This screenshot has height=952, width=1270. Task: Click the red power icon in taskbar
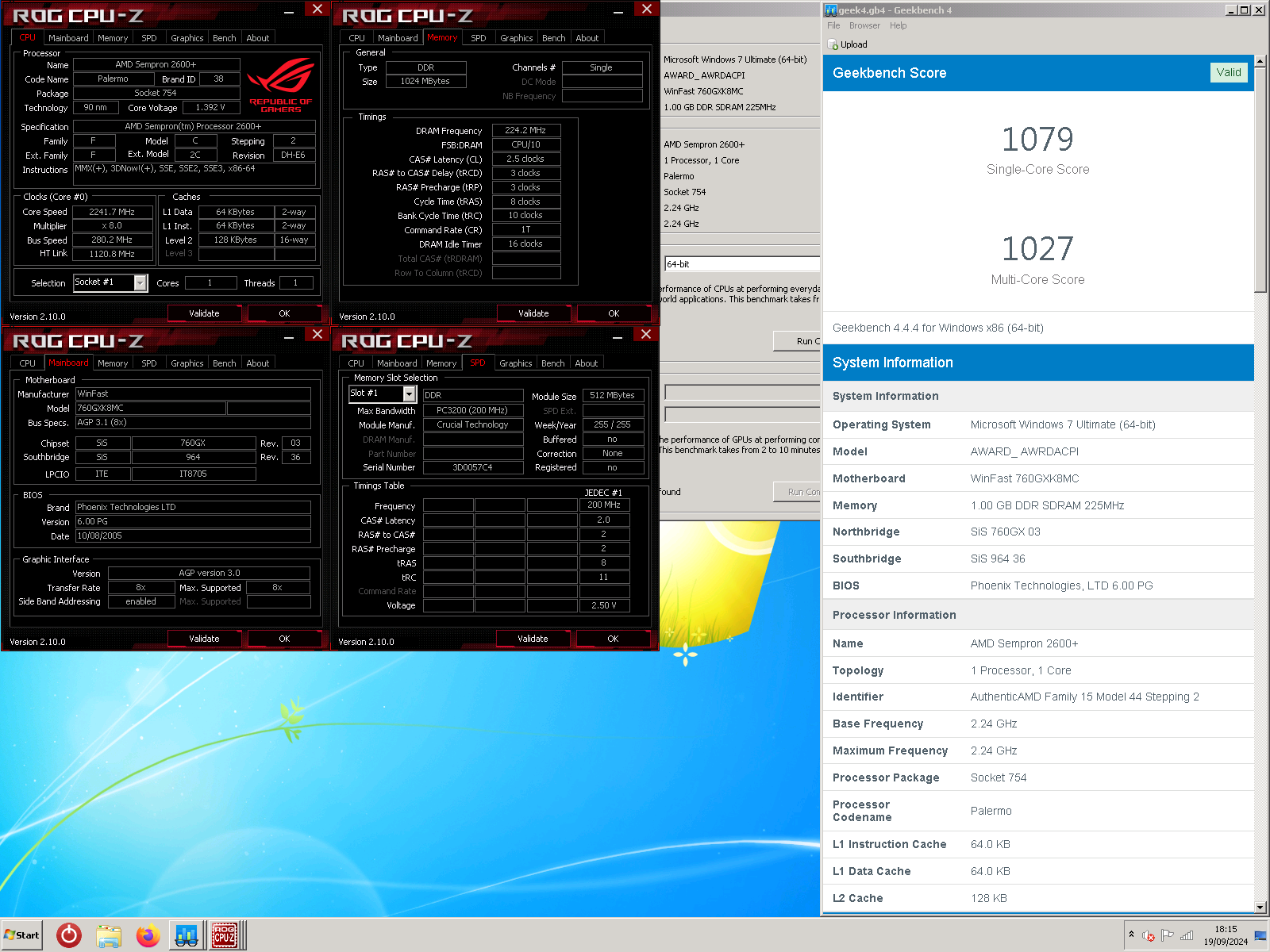[69, 935]
